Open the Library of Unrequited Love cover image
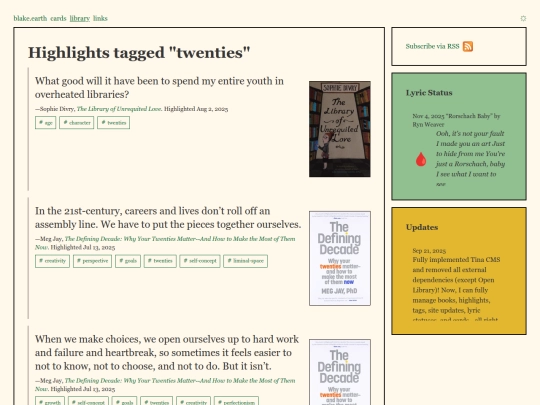 click(x=340, y=129)
